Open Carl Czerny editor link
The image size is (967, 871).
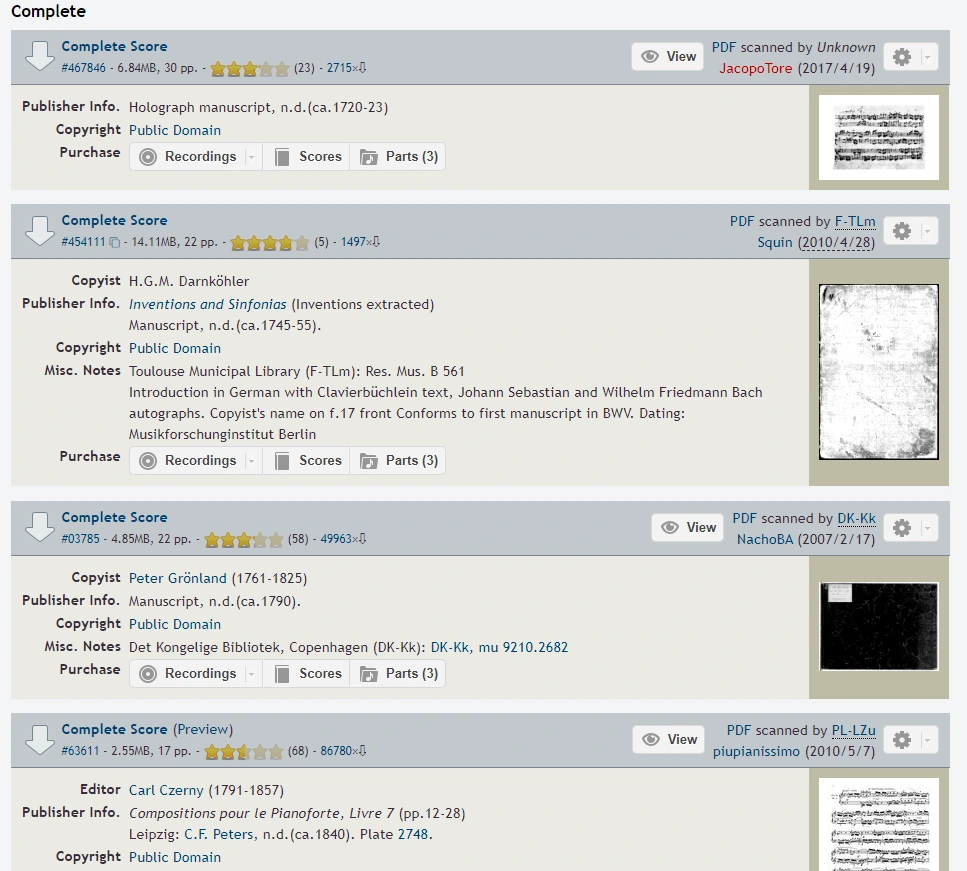click(166, 790)
